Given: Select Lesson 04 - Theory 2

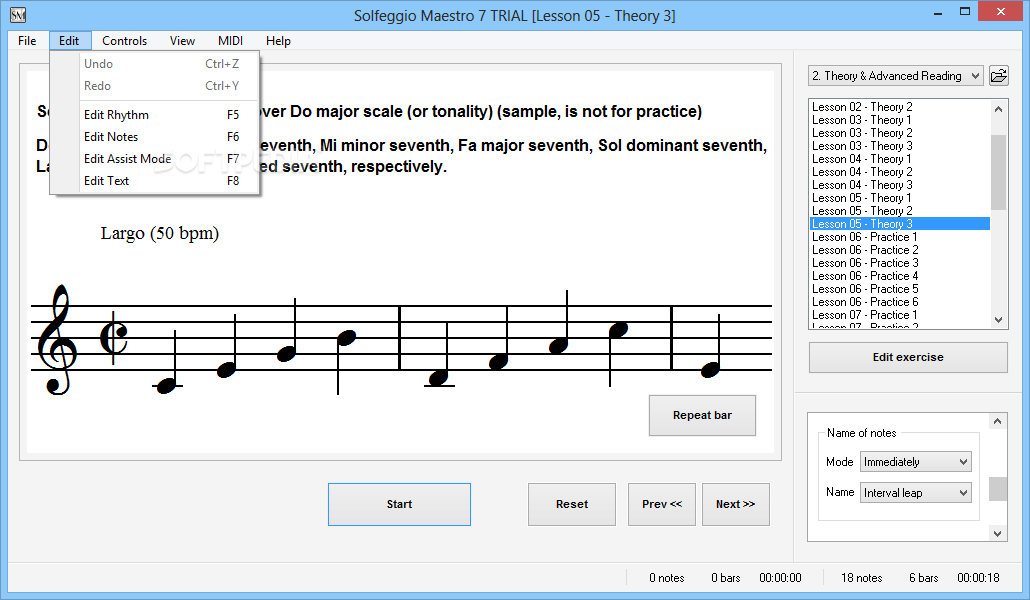Looking at the screenshot, I should 899,172.
